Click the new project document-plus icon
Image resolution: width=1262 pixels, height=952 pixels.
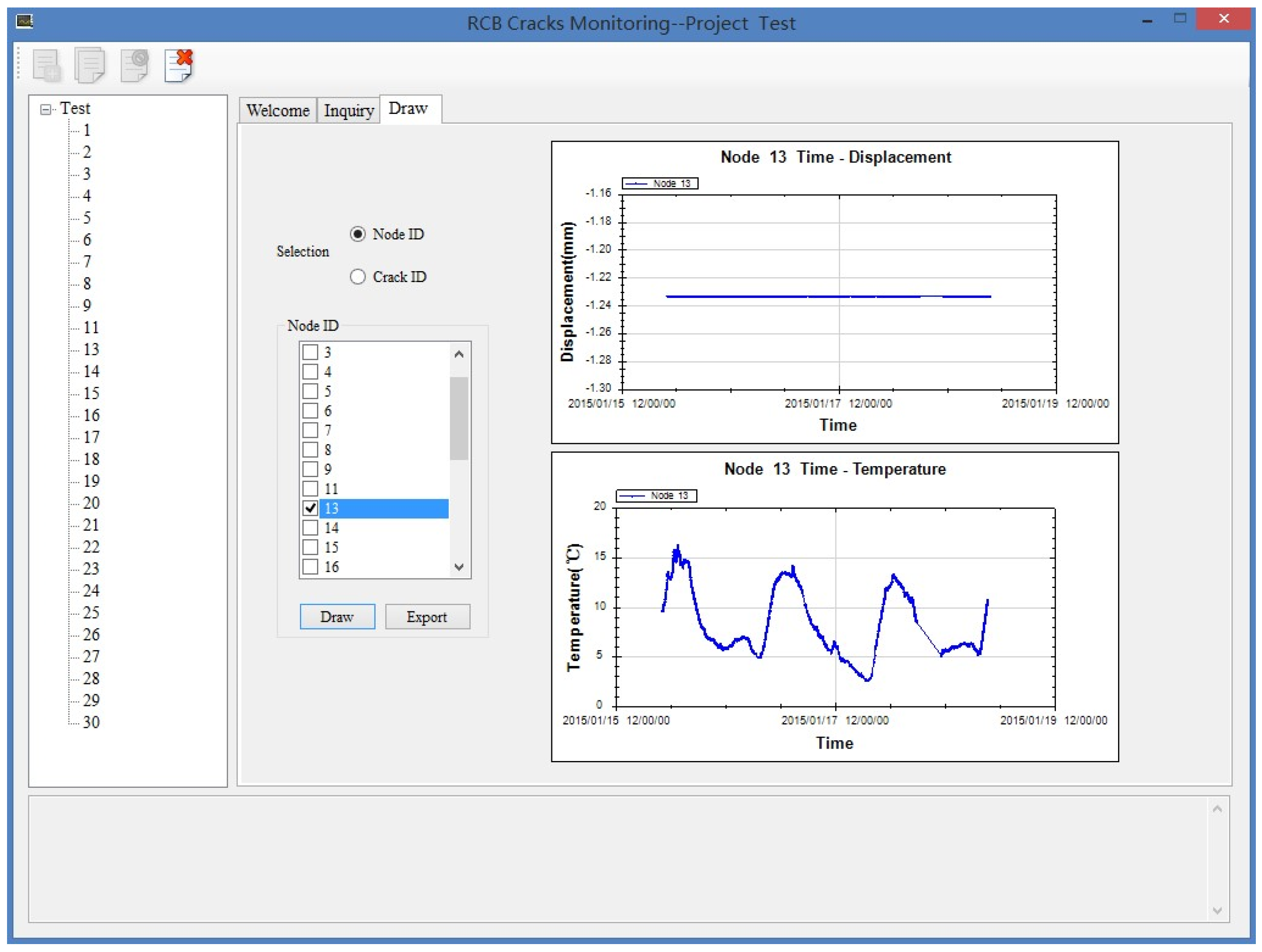coord(47,66)
